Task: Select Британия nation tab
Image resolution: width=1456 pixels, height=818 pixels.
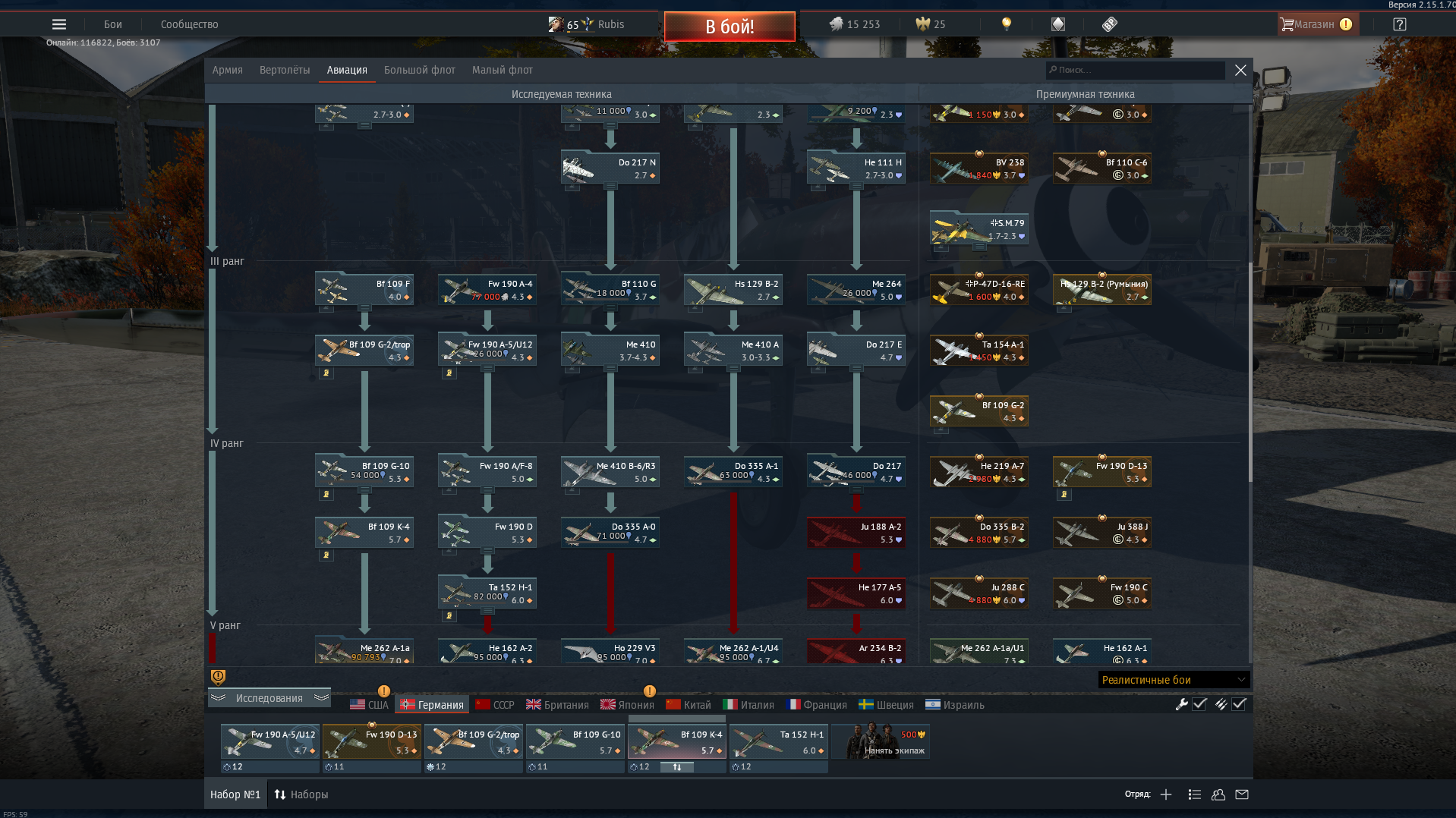Action: pyautogui.click(x=557, y=705)
